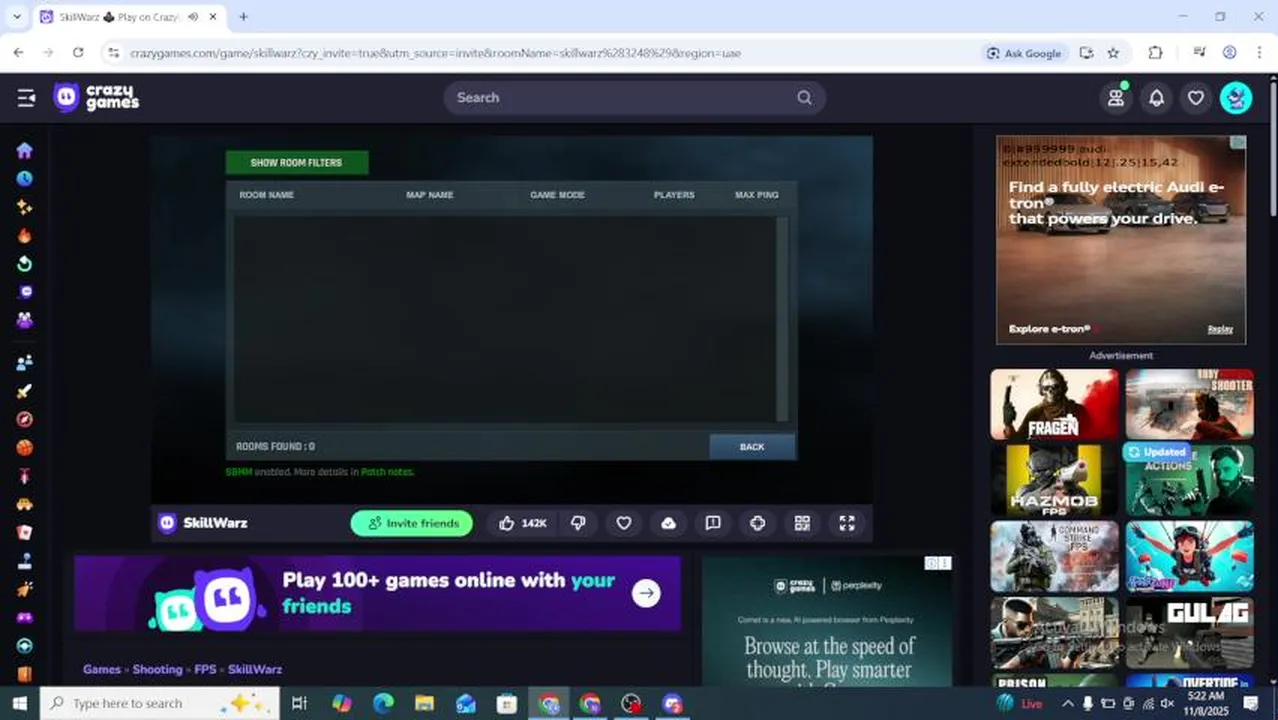Open the CrazyGames hamburger menu

point(26,97)
